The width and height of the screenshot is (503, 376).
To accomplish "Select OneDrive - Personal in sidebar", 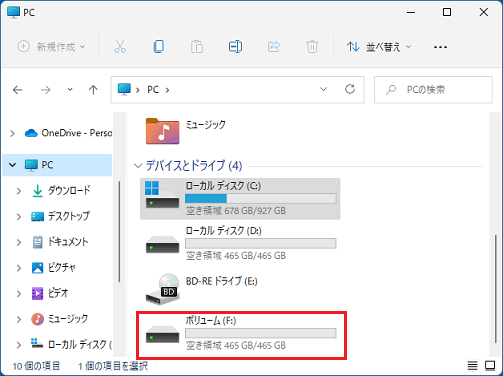I will [68, 133].
